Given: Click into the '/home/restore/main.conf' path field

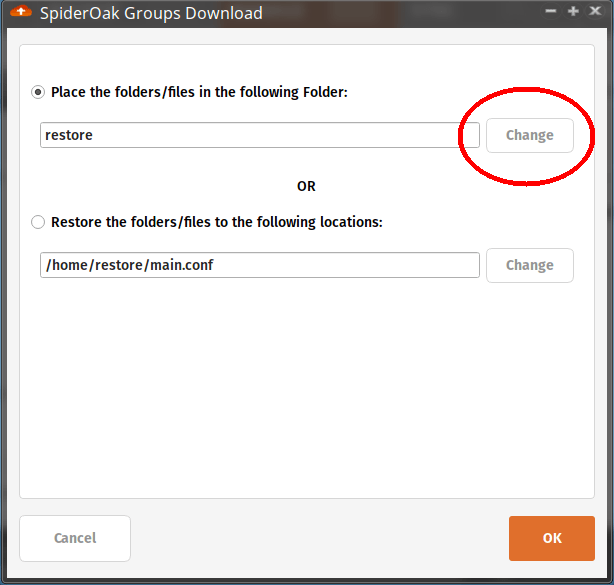Looking at the screenshot, I should click(x=260, y=265).
